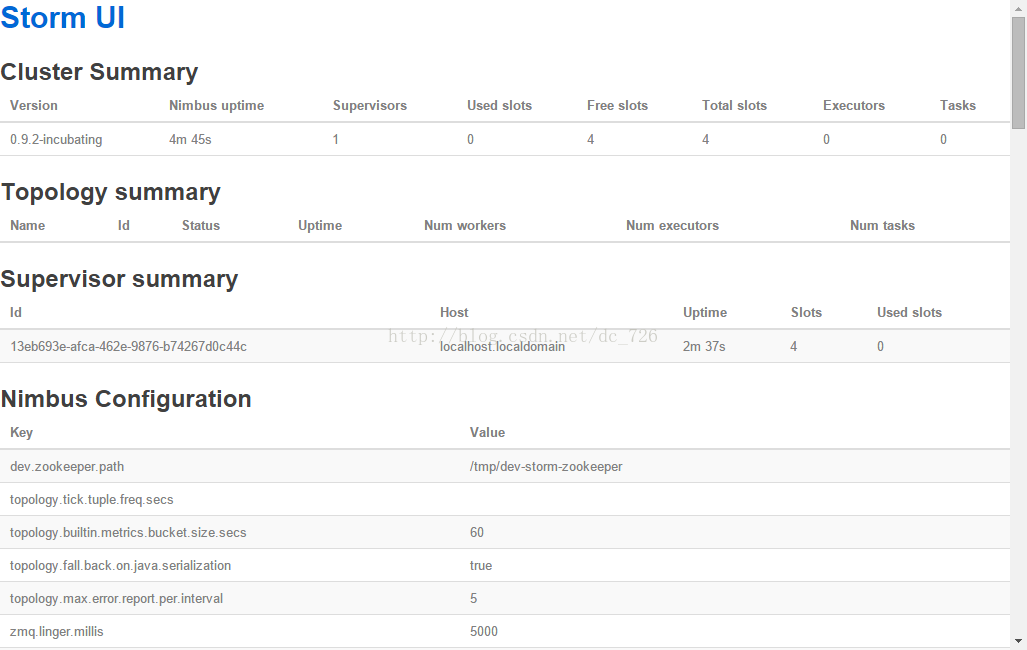
Task: Click the Host column header
Action: 454,313
